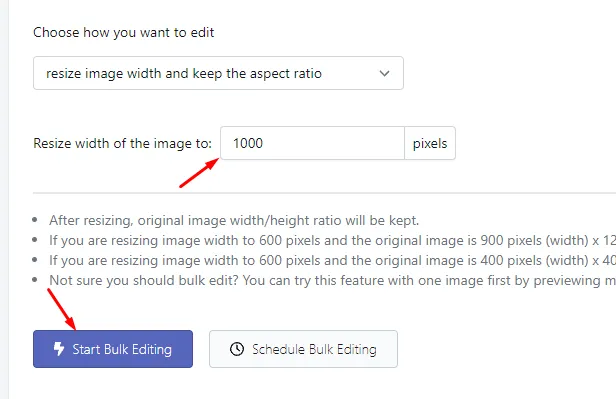Click the 'Not sure you should bulk edit?' note
616x399 pixels.
(332, 280)
